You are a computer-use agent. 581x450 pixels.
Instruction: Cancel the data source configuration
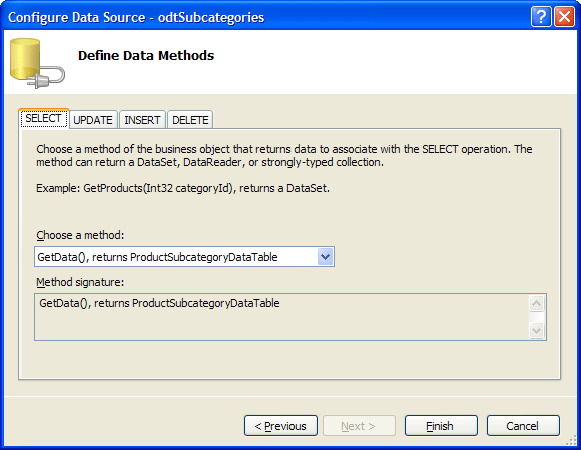pyautogui.click(x=523, y=426)
